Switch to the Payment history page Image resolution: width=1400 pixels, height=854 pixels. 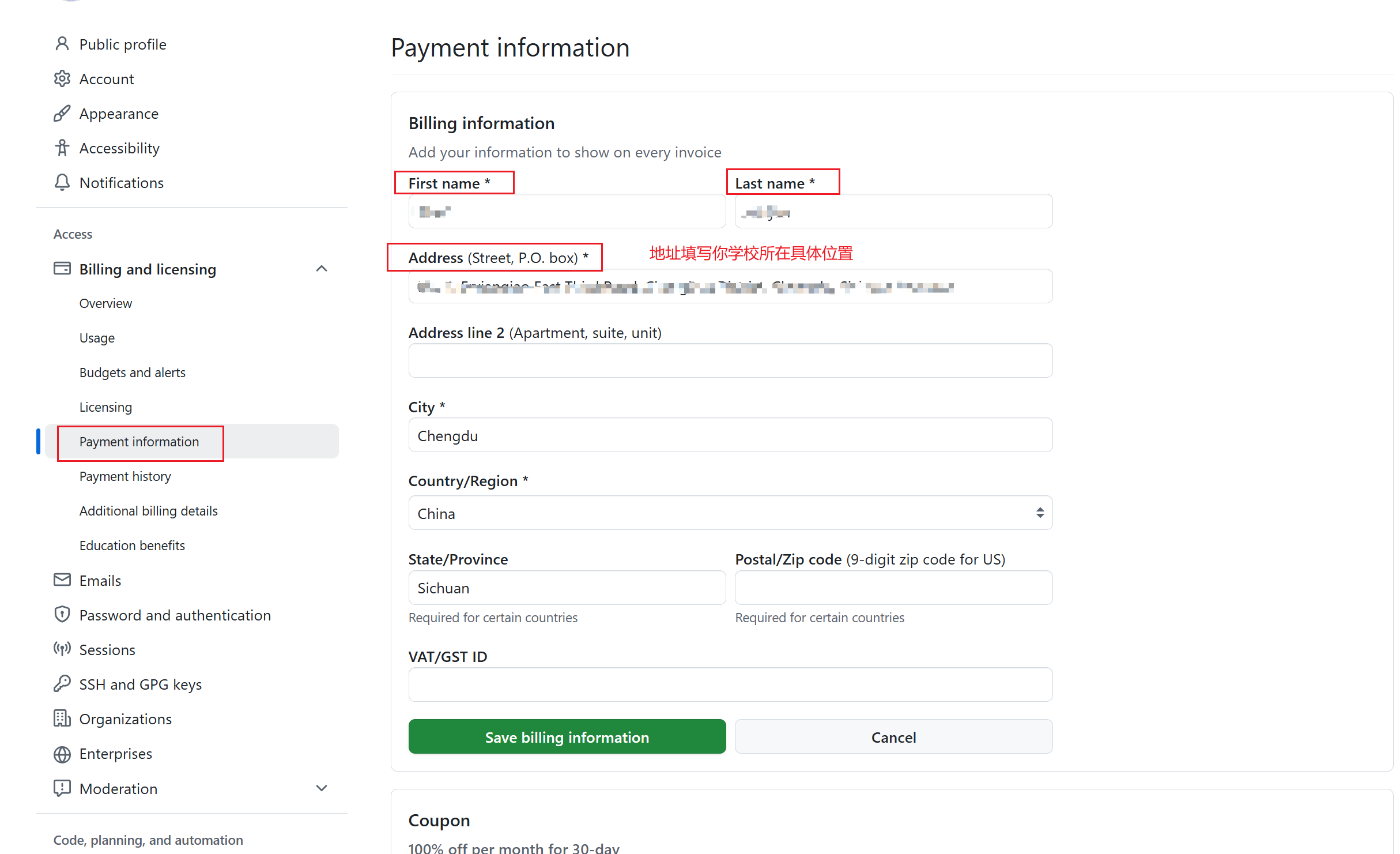pos(125,476)
